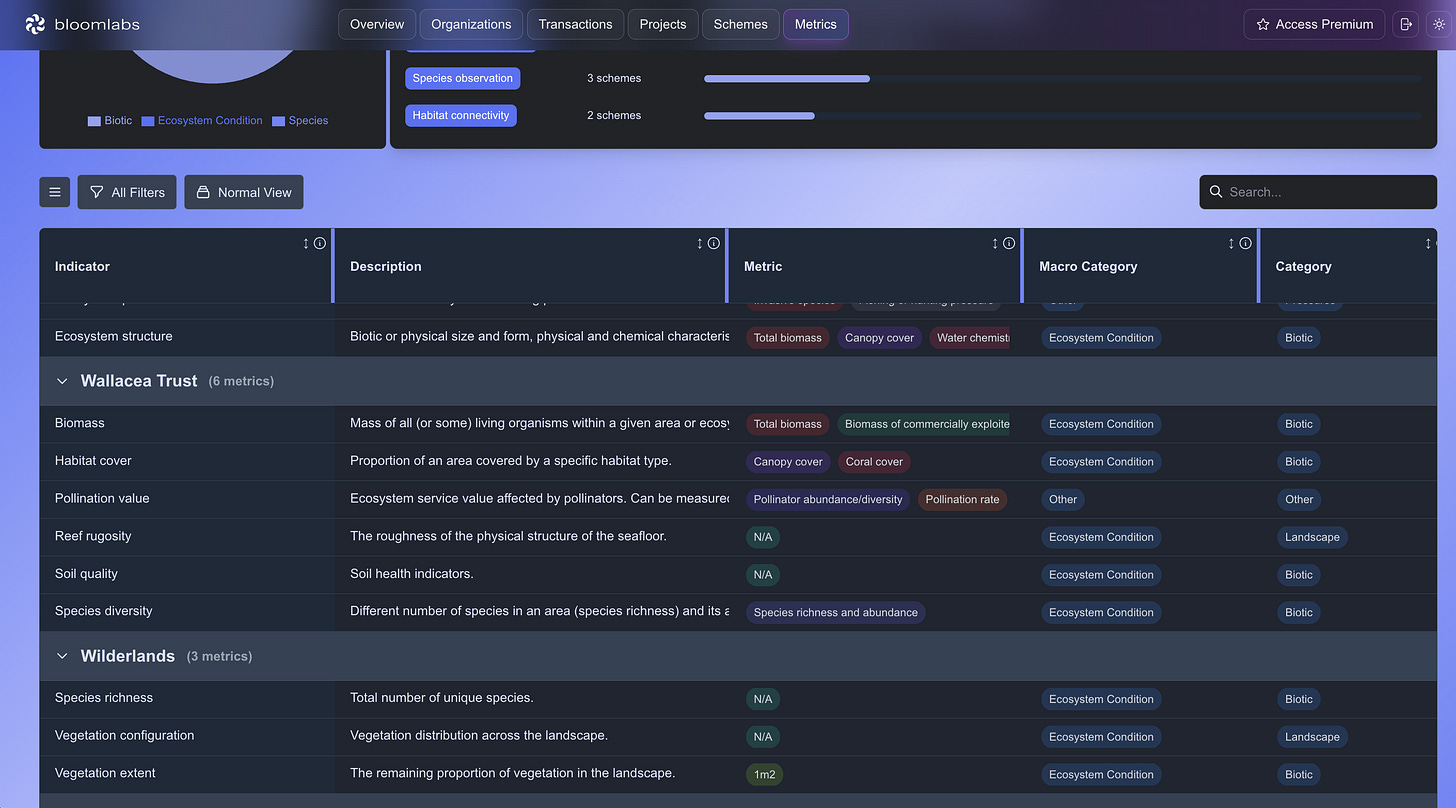
Task: Click Canopy cover tag in Habitat cover row
Action: pos(788,462)
